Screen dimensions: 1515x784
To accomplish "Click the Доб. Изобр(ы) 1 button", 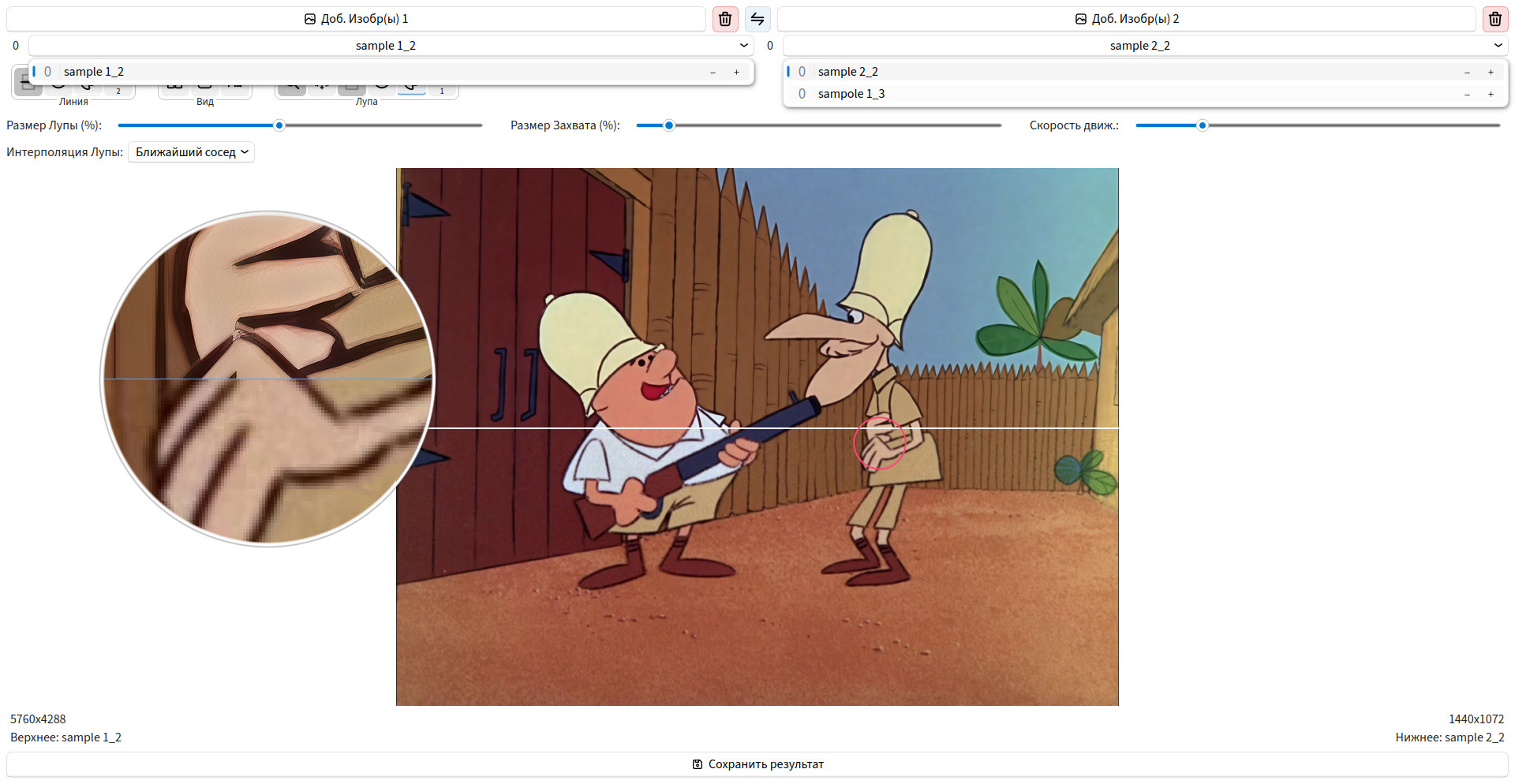I will pos(356,19).
